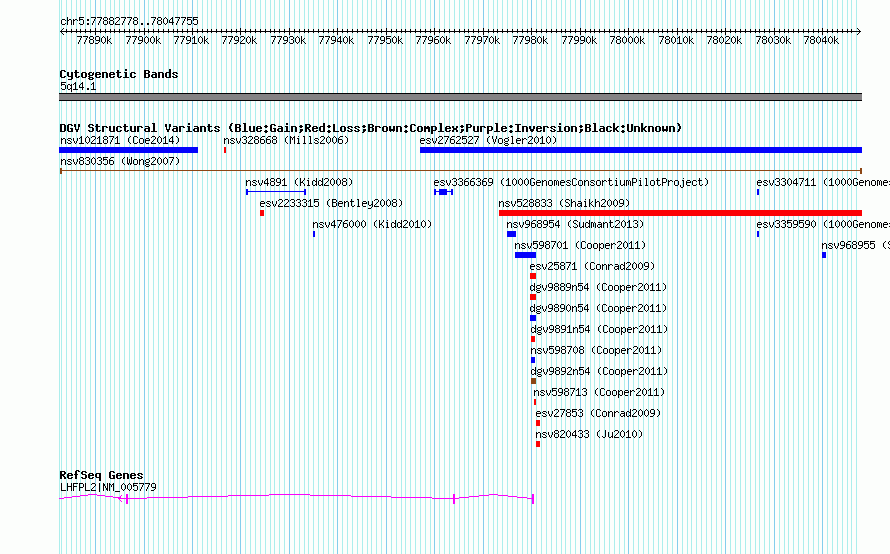This screenshot has width=890, height=554.
Task: Open the nsv968954 (Sudmant2013) label
Action: coord(575,224)
